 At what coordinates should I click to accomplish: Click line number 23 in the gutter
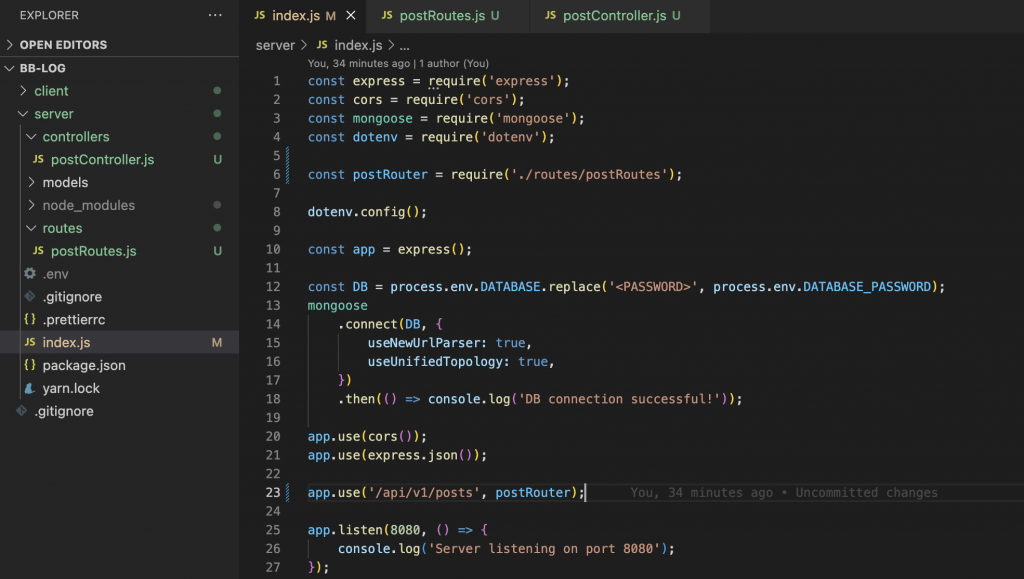click(x=273, y=492)
